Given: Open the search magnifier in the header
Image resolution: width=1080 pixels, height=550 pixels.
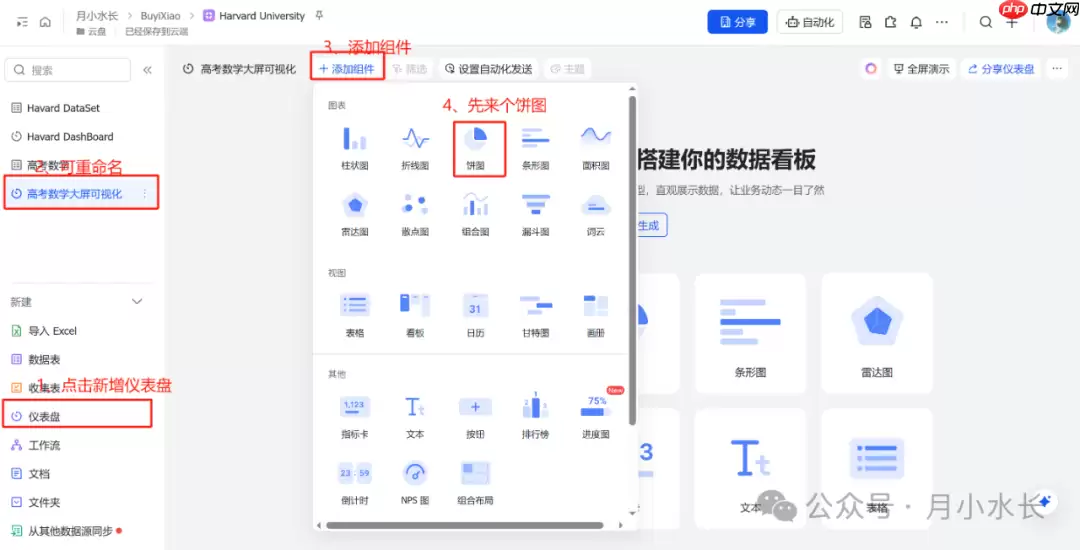Looking at the screenshot, I should (986, 22).
